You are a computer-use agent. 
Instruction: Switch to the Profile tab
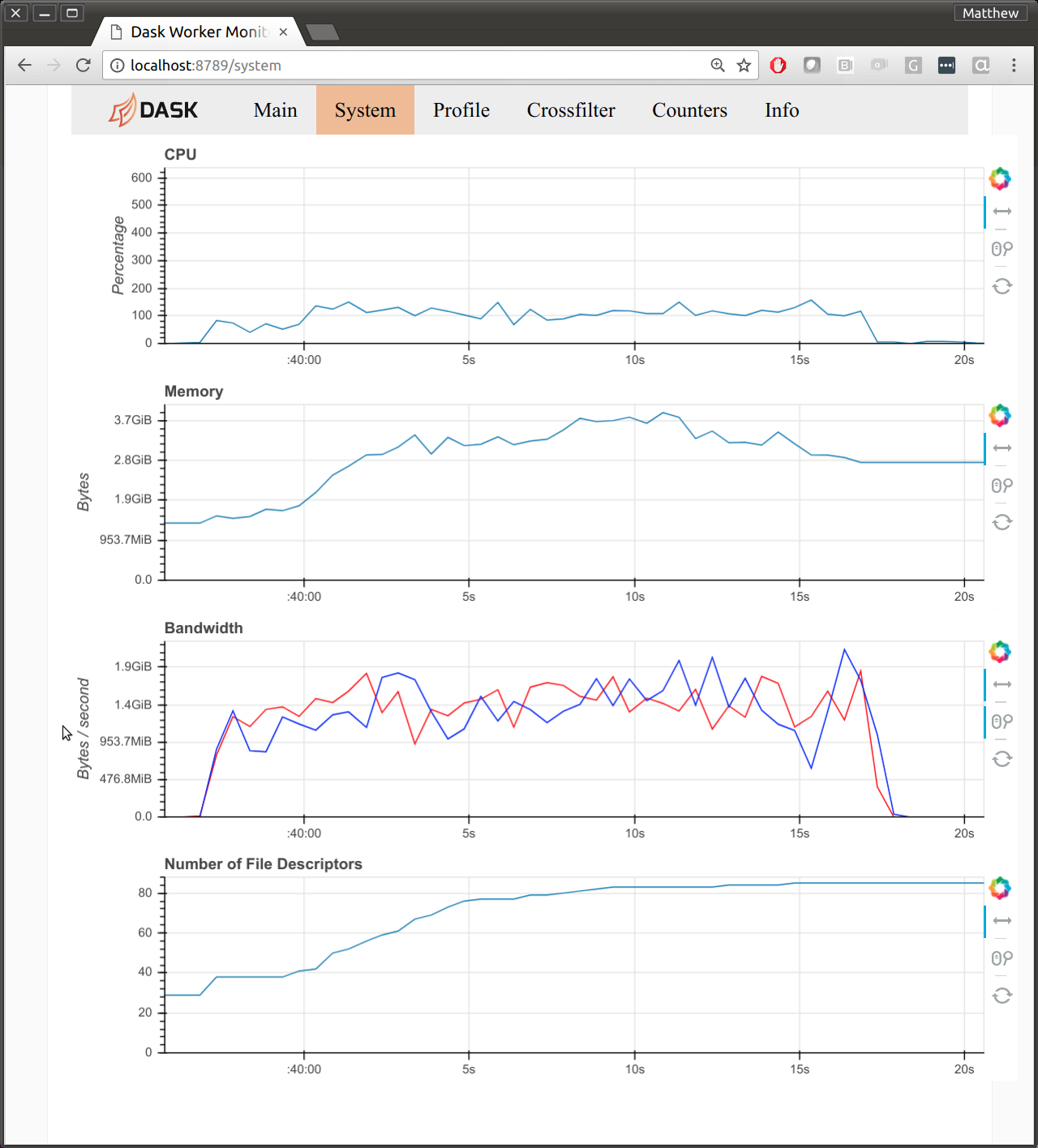tap(461, 109)
